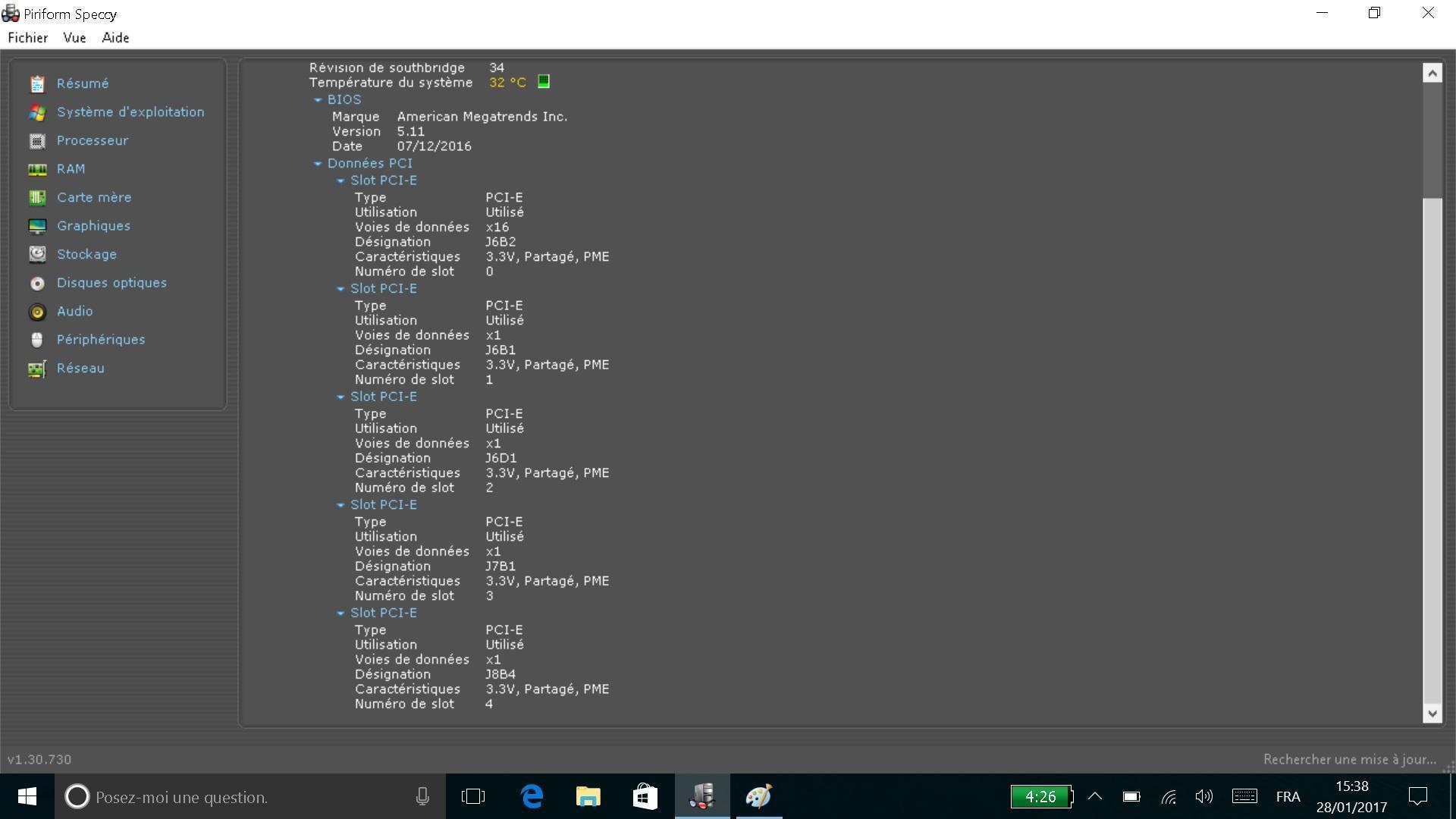The height and width of the screenshot is (819, 1456).
Task: Click Rechercher une mise à jour link
Action: [x=1350, y=760]
